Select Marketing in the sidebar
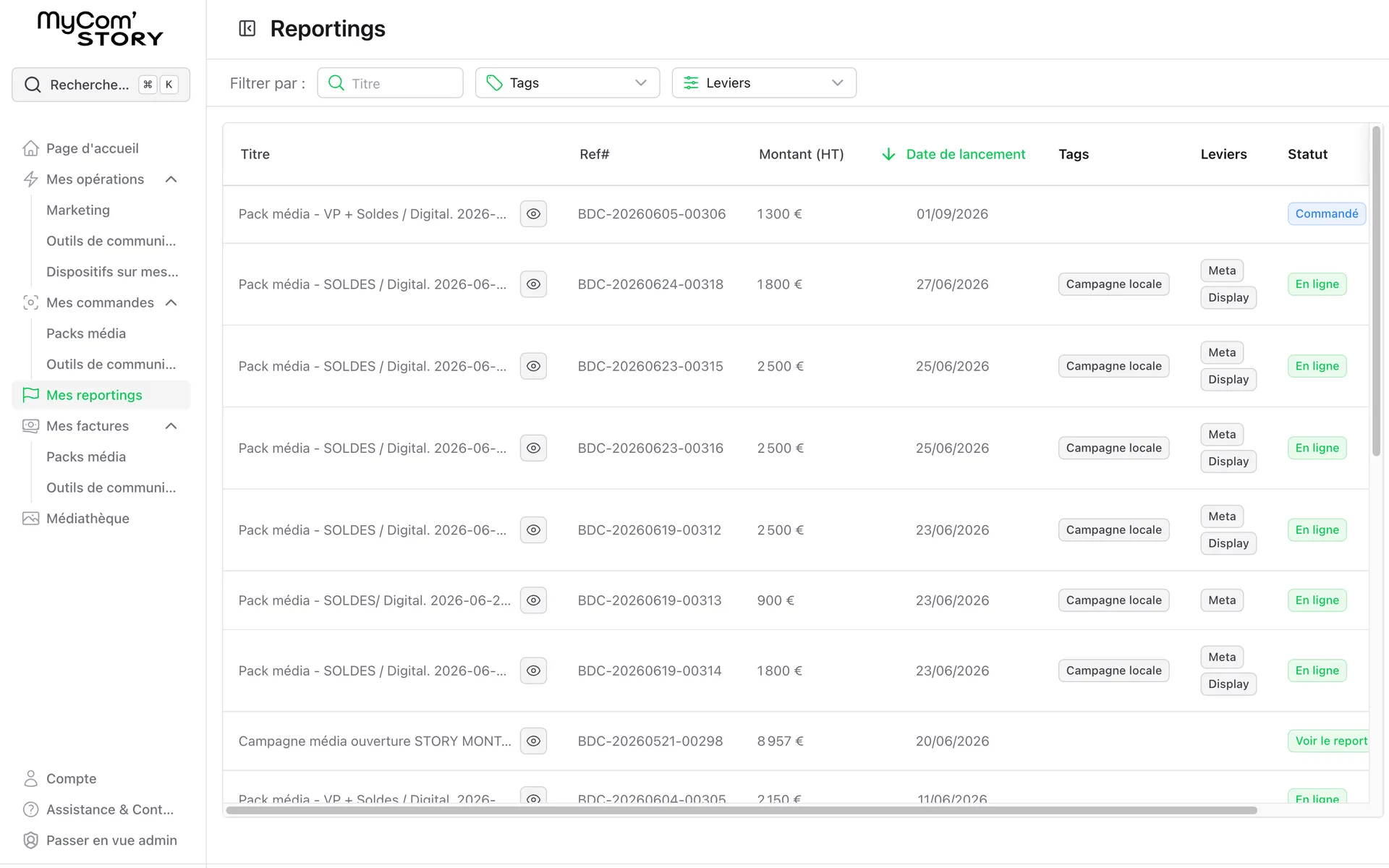 (x=78, y=210)
